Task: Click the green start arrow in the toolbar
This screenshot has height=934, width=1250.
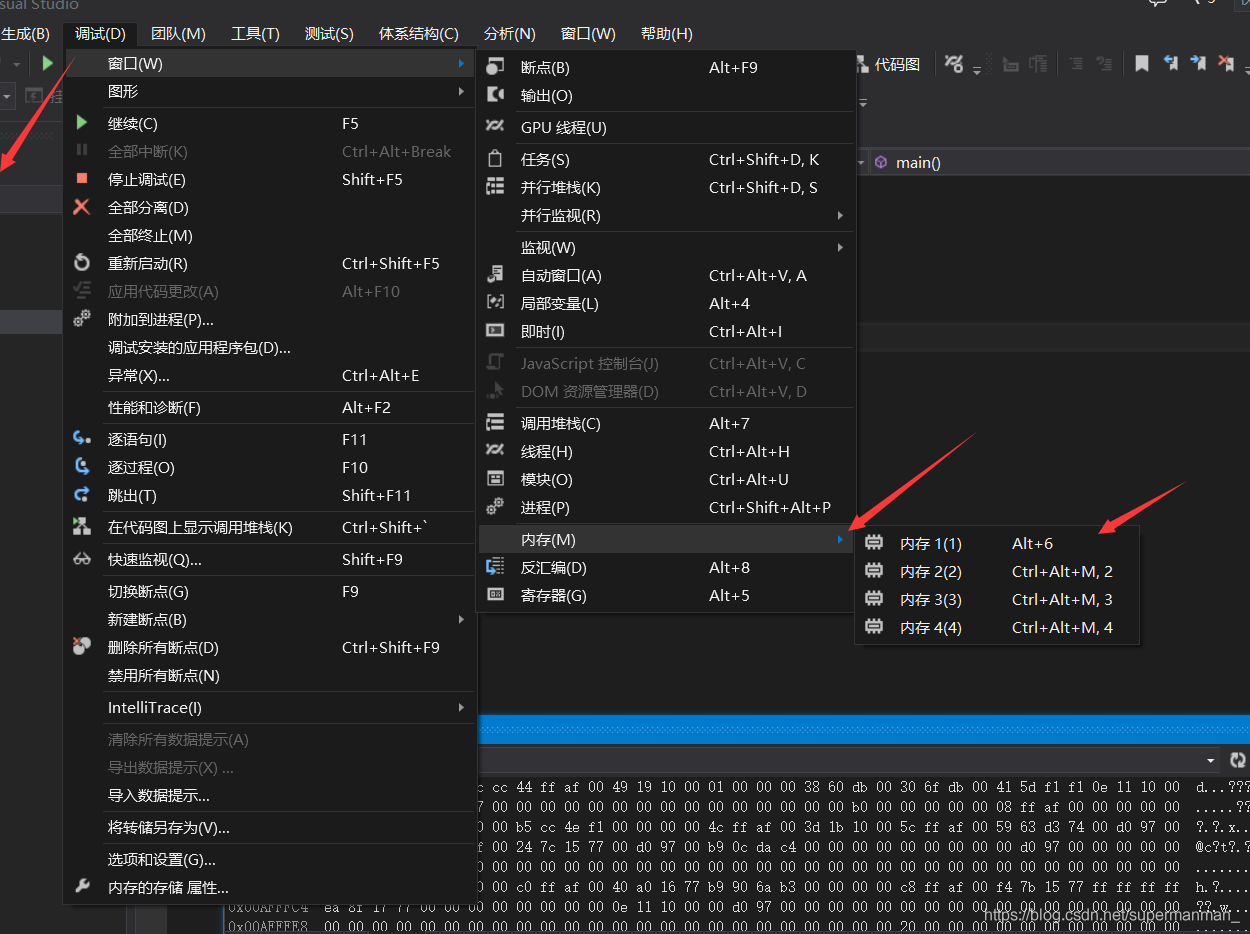Action: point(47,64)
